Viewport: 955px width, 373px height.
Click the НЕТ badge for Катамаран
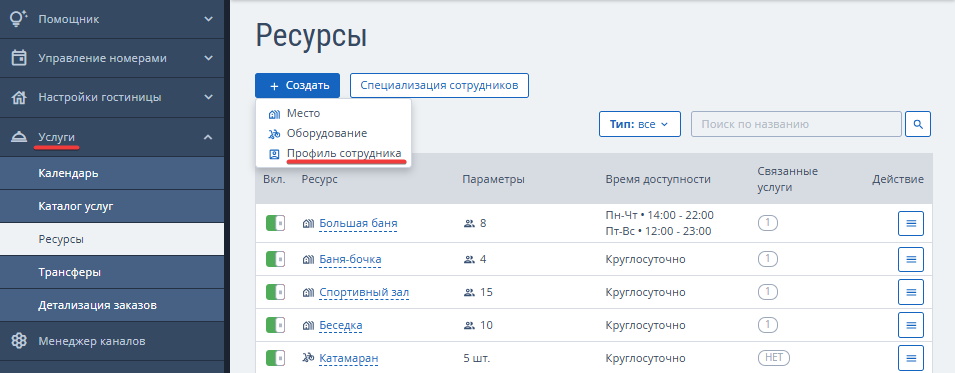tap(774, 358)
